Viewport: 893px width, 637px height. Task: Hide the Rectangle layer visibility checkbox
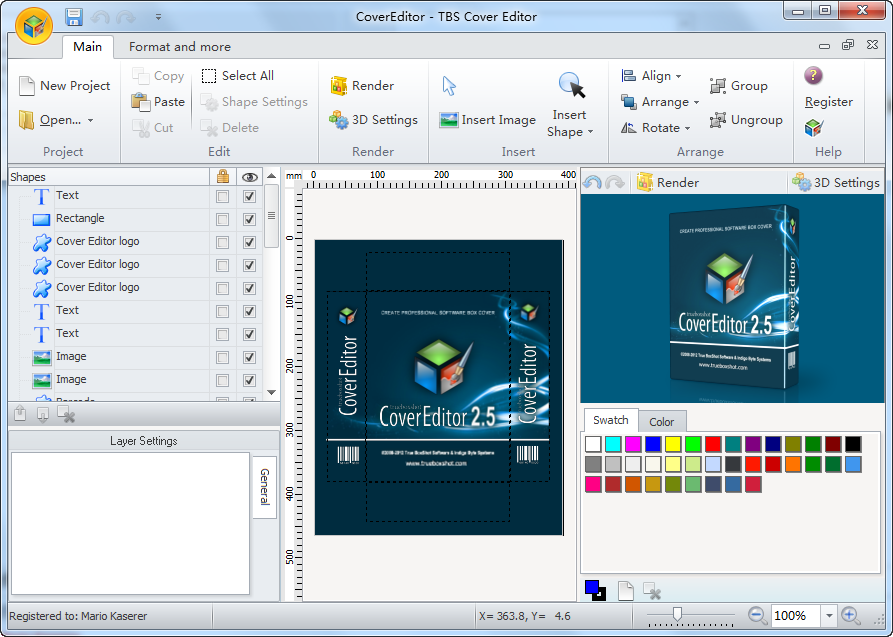(x=249, y=219)
